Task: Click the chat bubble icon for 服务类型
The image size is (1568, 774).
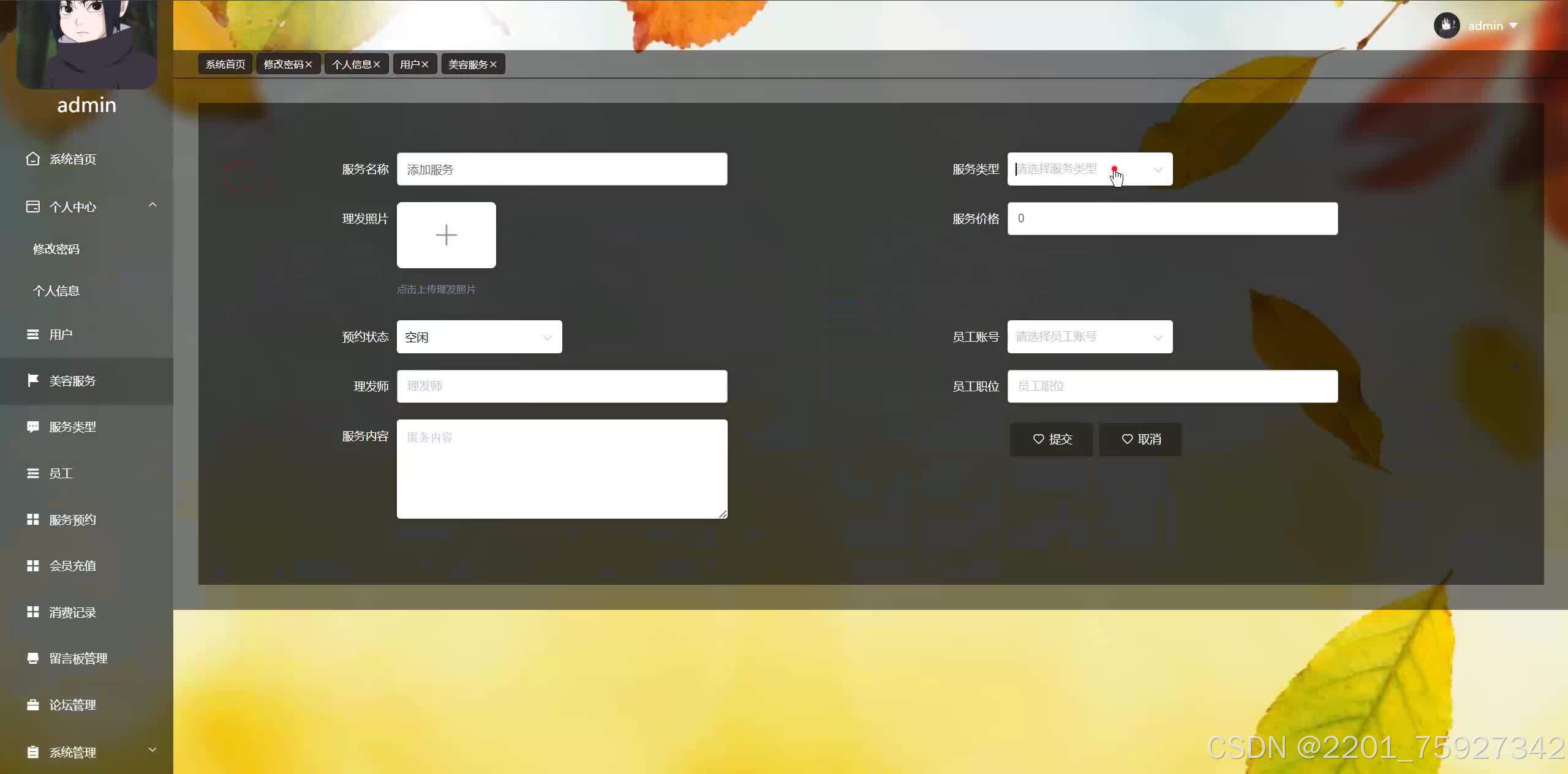Action: pos(32,427)
